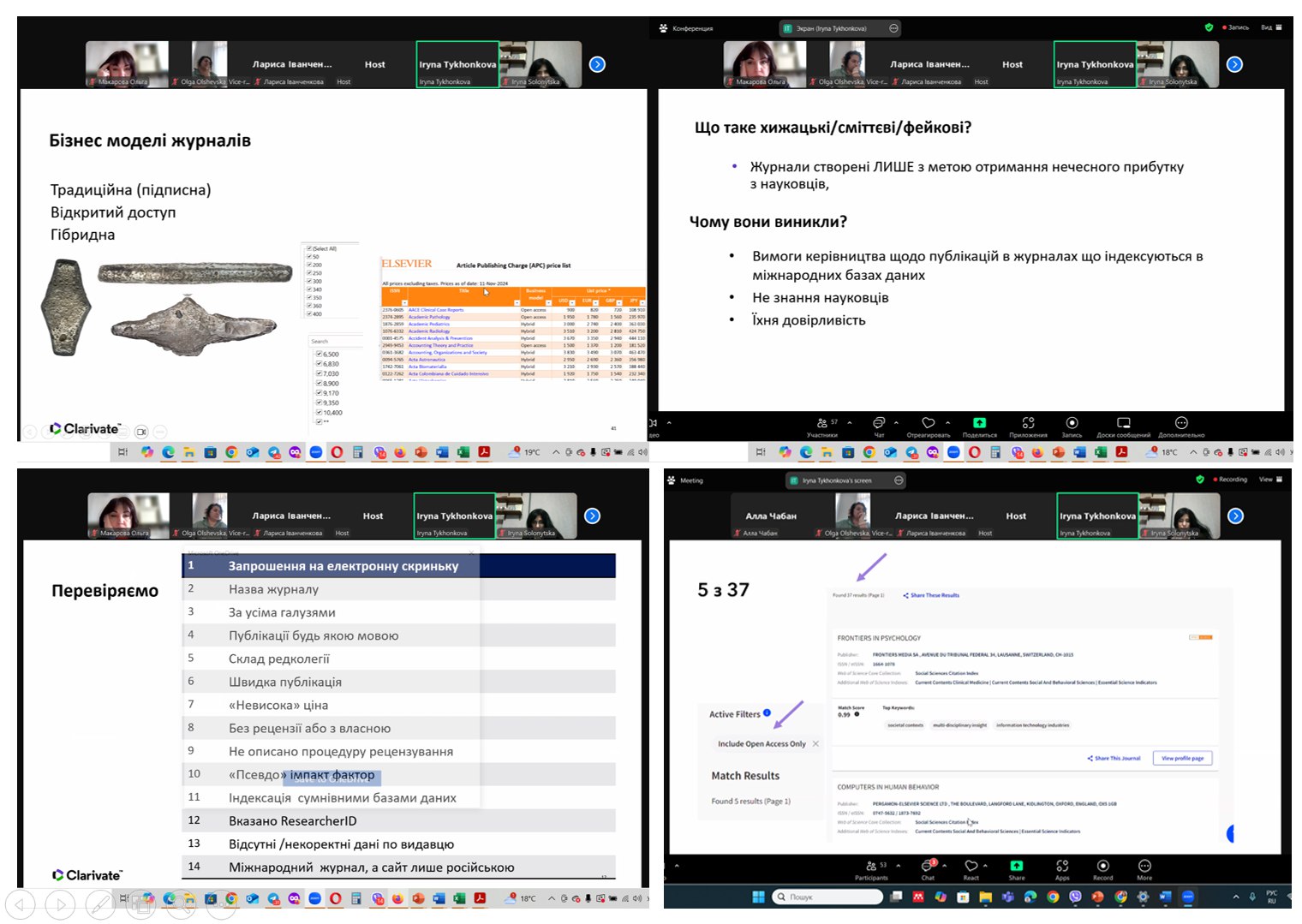
Task: Open File Explorer on the Windows 11 taskbar
Action: 985,897
